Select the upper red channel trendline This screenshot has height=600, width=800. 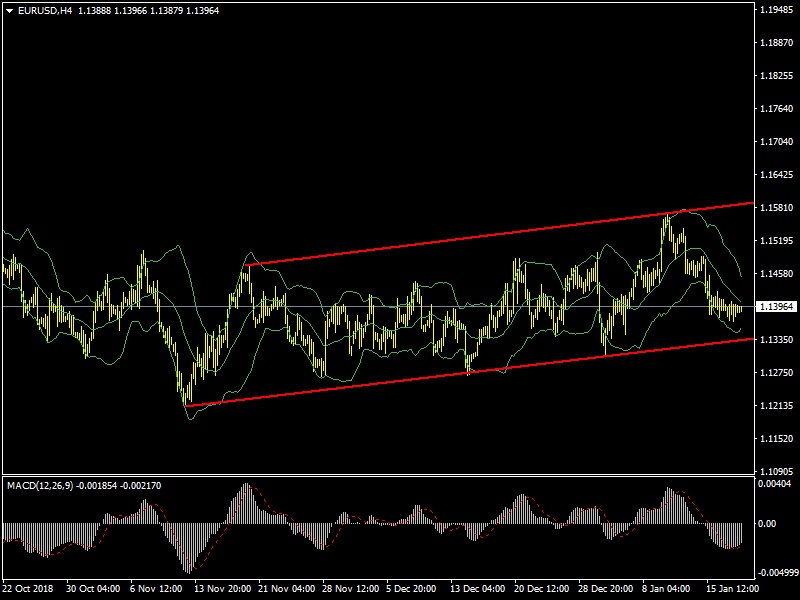click(x=500, y=232)
